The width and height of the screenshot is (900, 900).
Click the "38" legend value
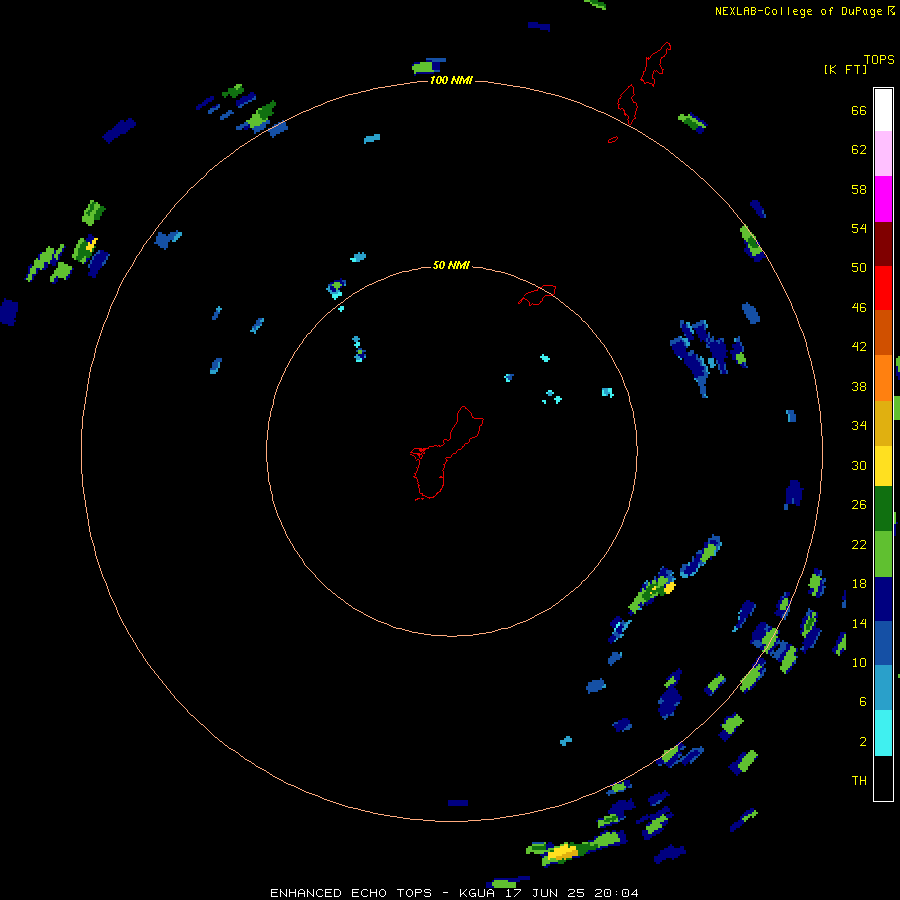(859, 386)
